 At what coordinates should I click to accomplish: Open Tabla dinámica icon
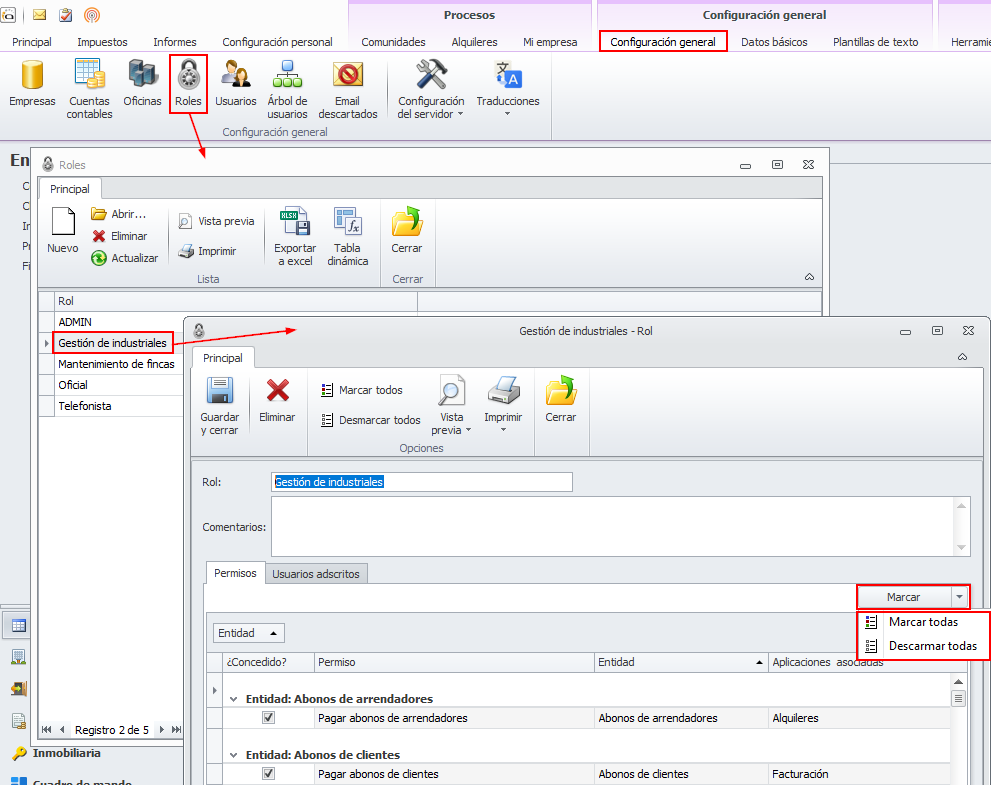348,222
